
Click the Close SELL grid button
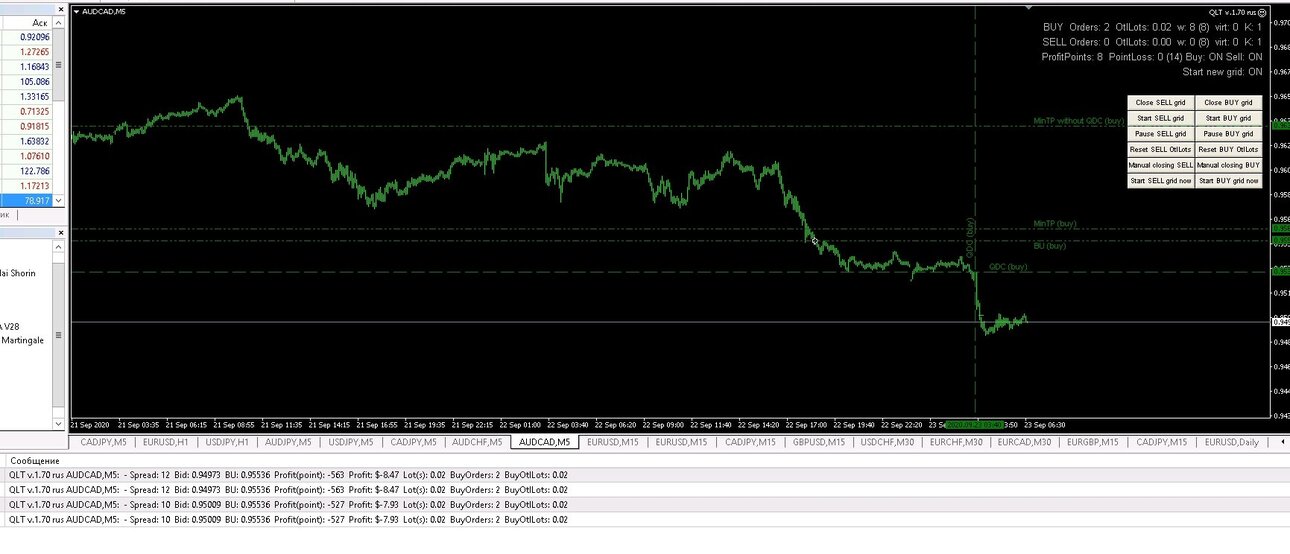(x=1161, y=102)
